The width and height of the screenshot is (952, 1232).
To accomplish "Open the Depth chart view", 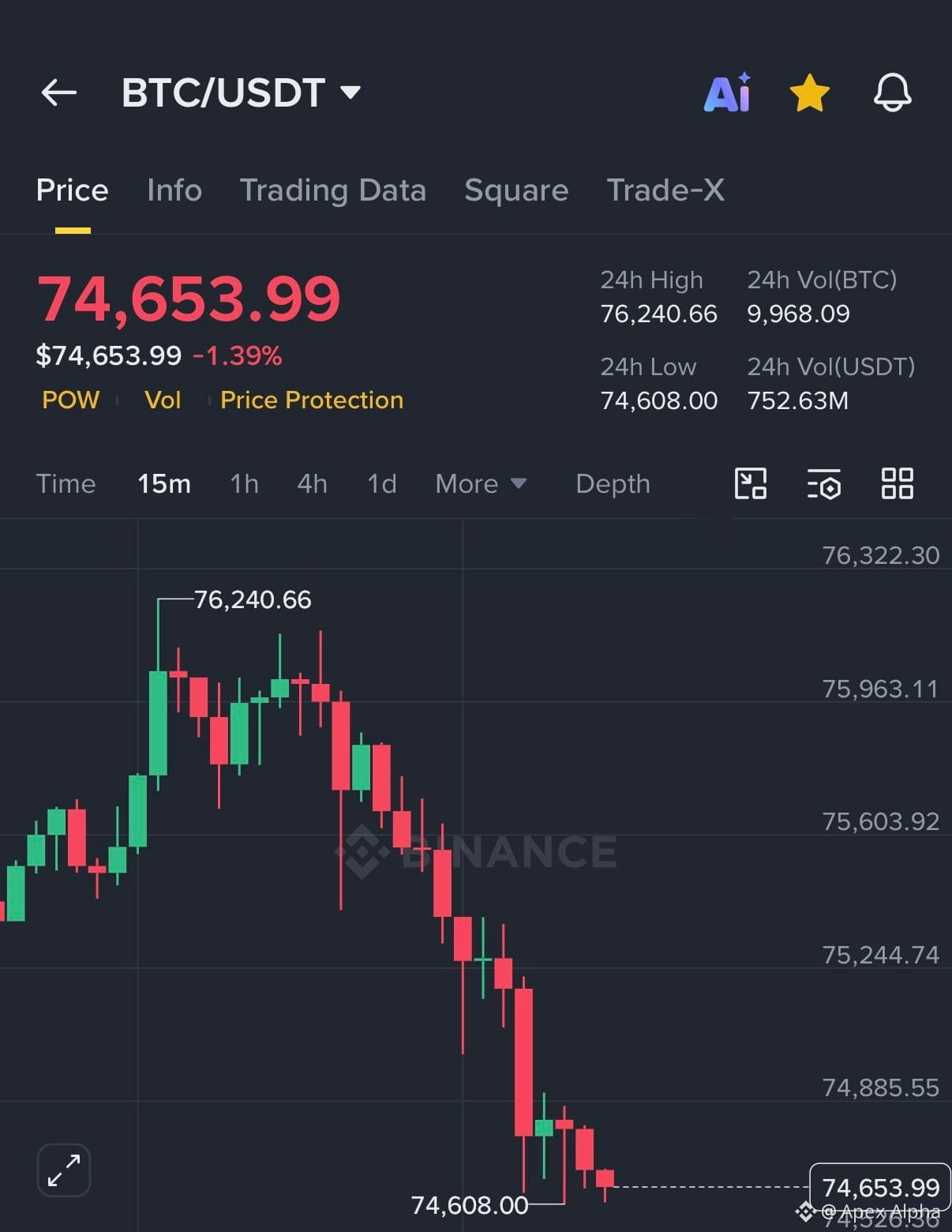I will (613, 483).
